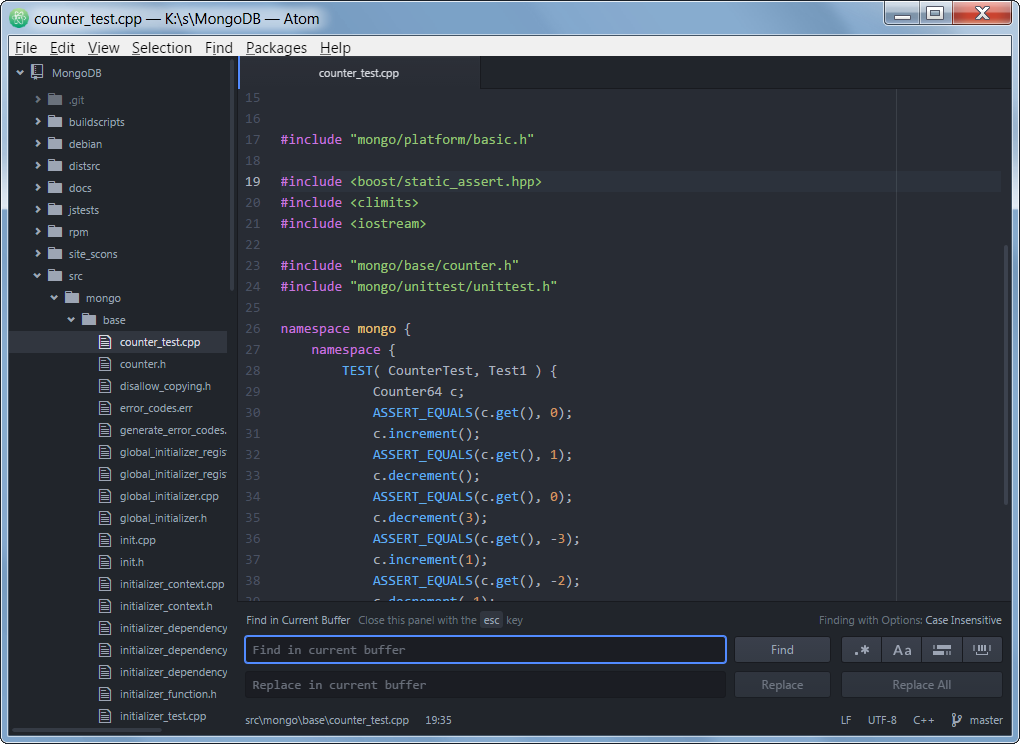The height and width of the screenshot is (744, 1020).
Task: Click the src folder icon
Action: (55, 276)
